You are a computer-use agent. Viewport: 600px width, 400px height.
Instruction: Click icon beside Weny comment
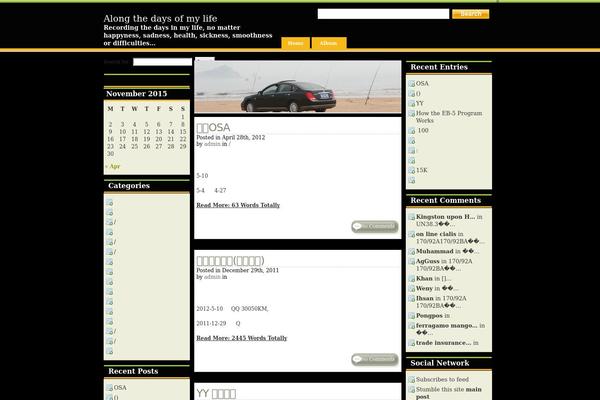point(412,289)
